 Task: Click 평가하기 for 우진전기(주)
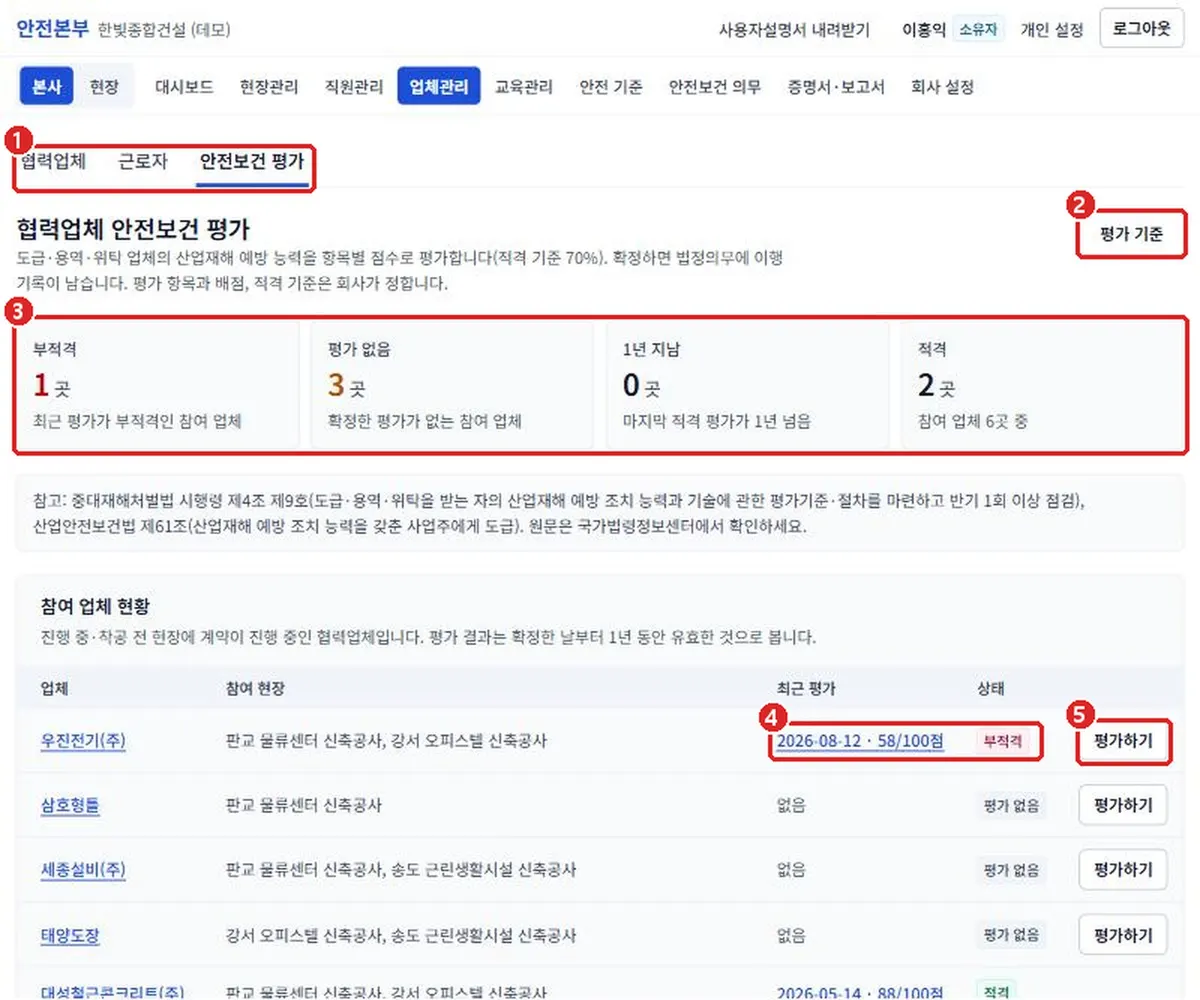[x=1123, y=741]
